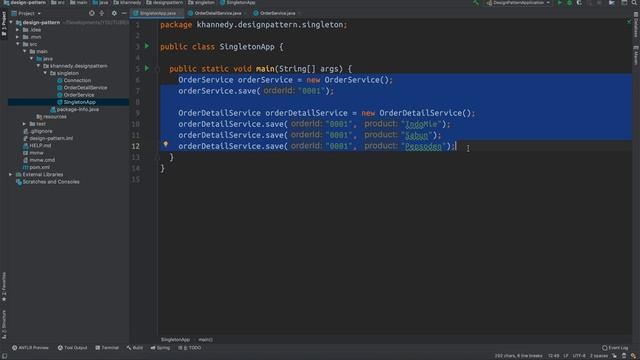Image resolution: width=640 pixels, height=360 pixels.
Task: Open the DesignPatternApplication run configuration dropdown
Action: tap(518, 3)
